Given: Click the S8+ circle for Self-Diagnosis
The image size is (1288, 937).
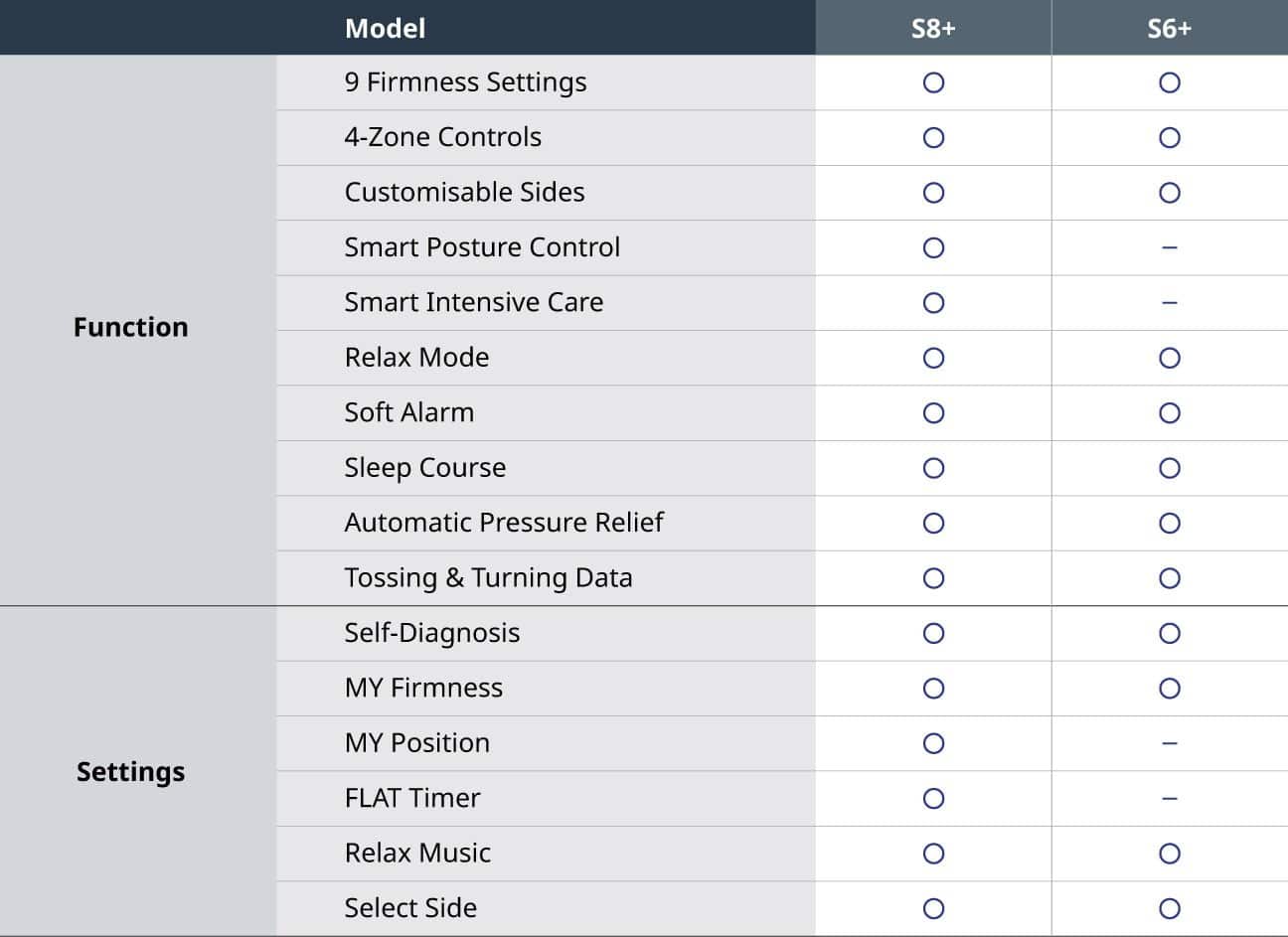Looking at the screenshot, I should tap(933, 633).
